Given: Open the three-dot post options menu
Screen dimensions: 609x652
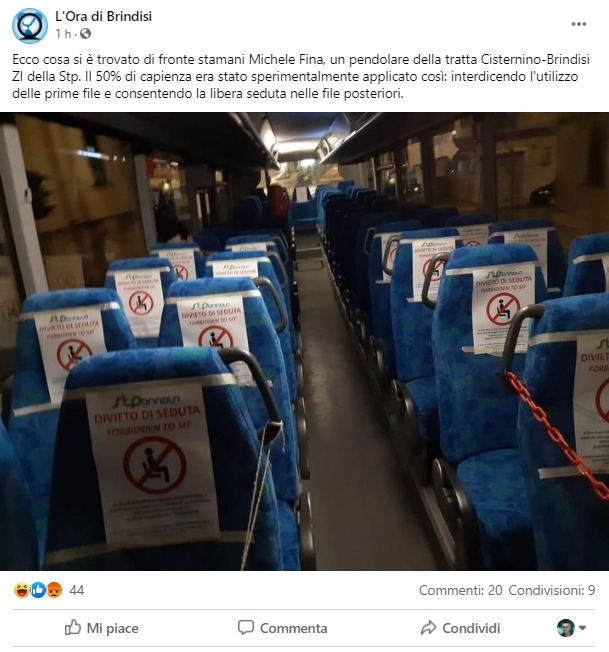Looking at the screenshot, I should (579, 24).
